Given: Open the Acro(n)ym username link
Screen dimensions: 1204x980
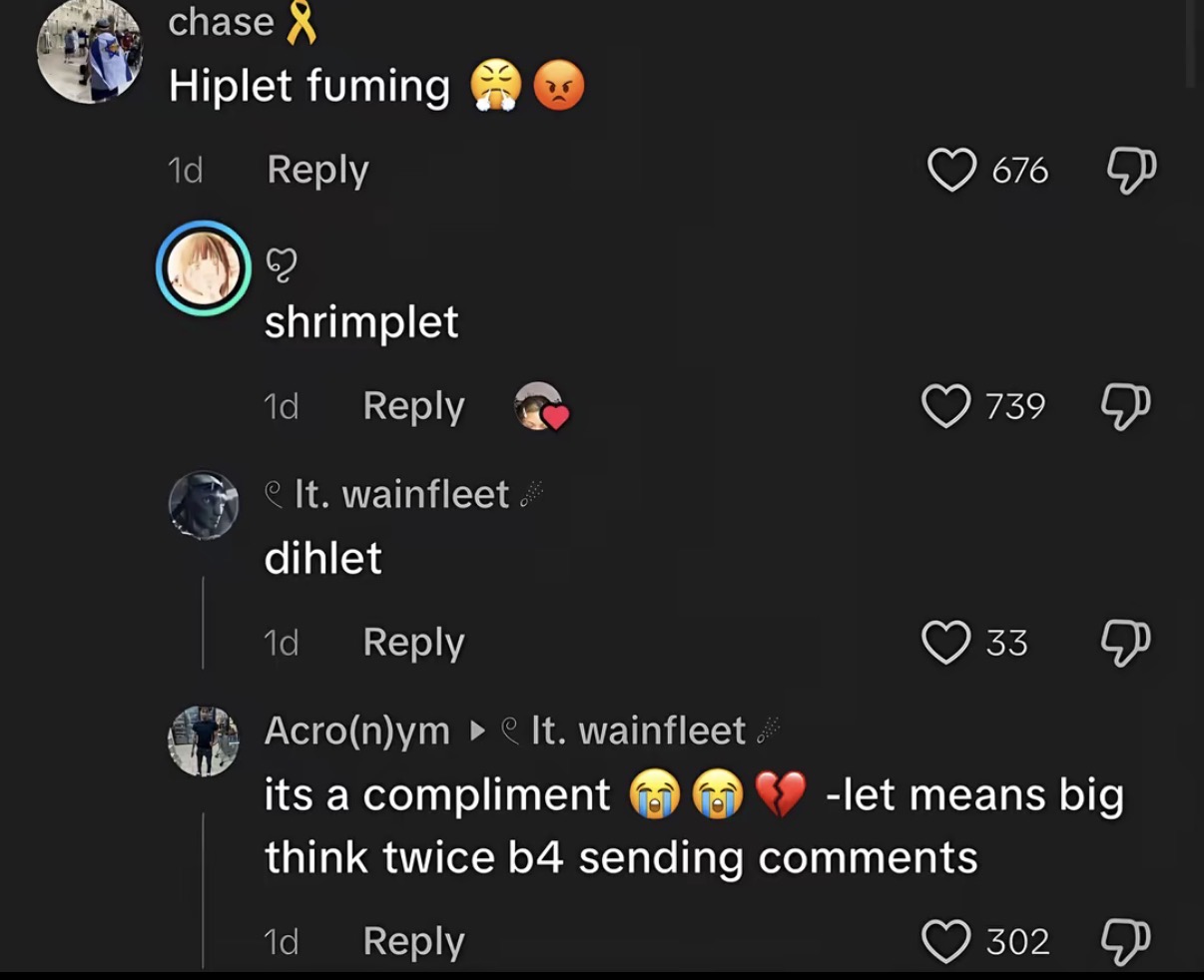Looking at the screenshot, I should tap(357, 732).
